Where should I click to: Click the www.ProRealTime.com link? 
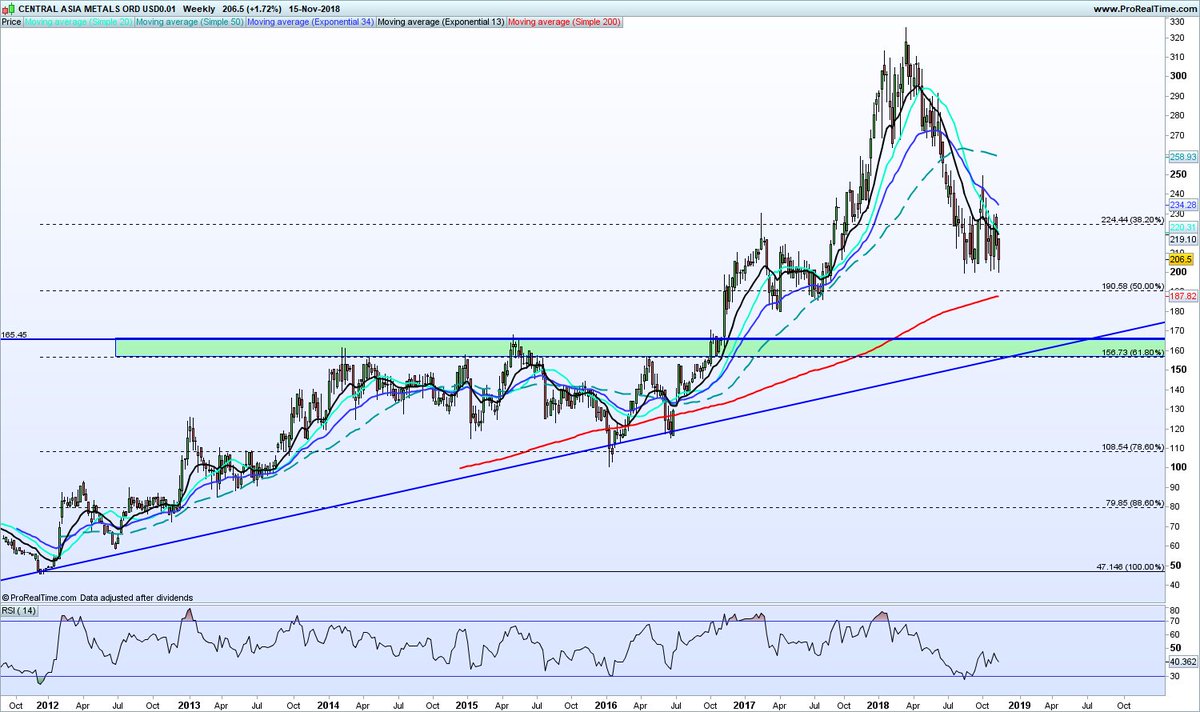point(1144,8)
